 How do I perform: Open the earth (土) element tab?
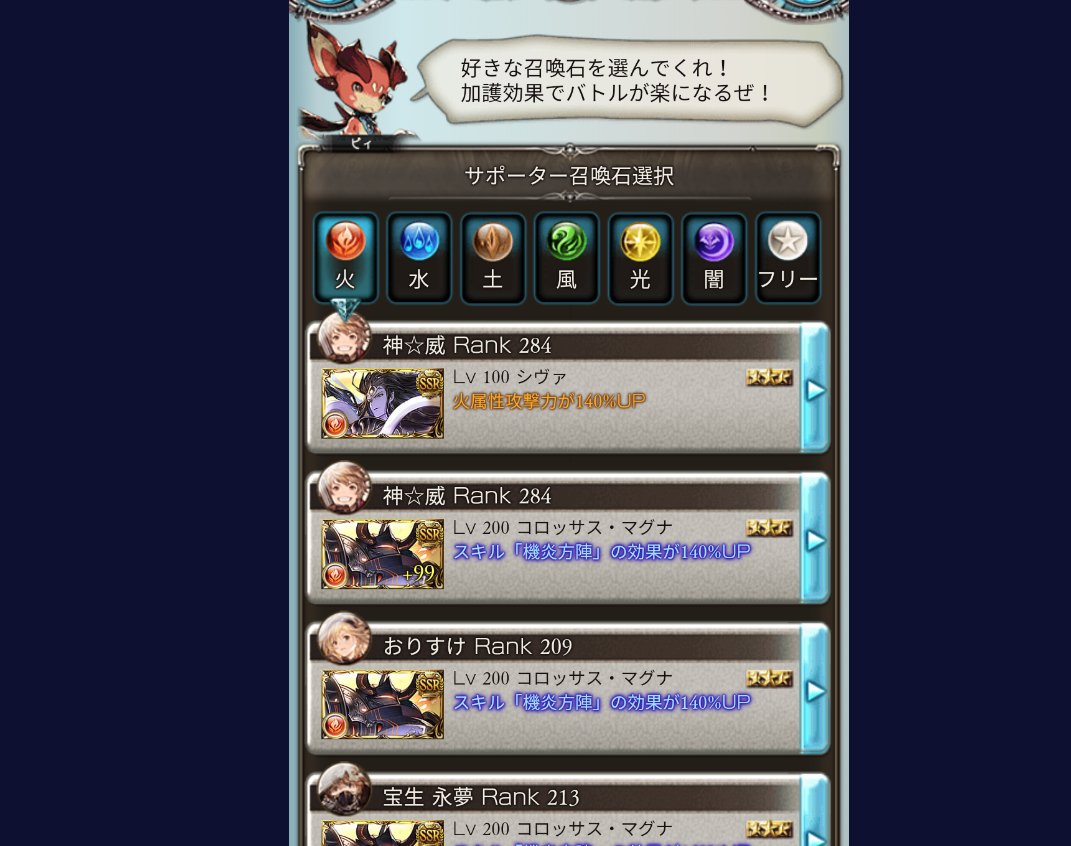coord(492,257)
